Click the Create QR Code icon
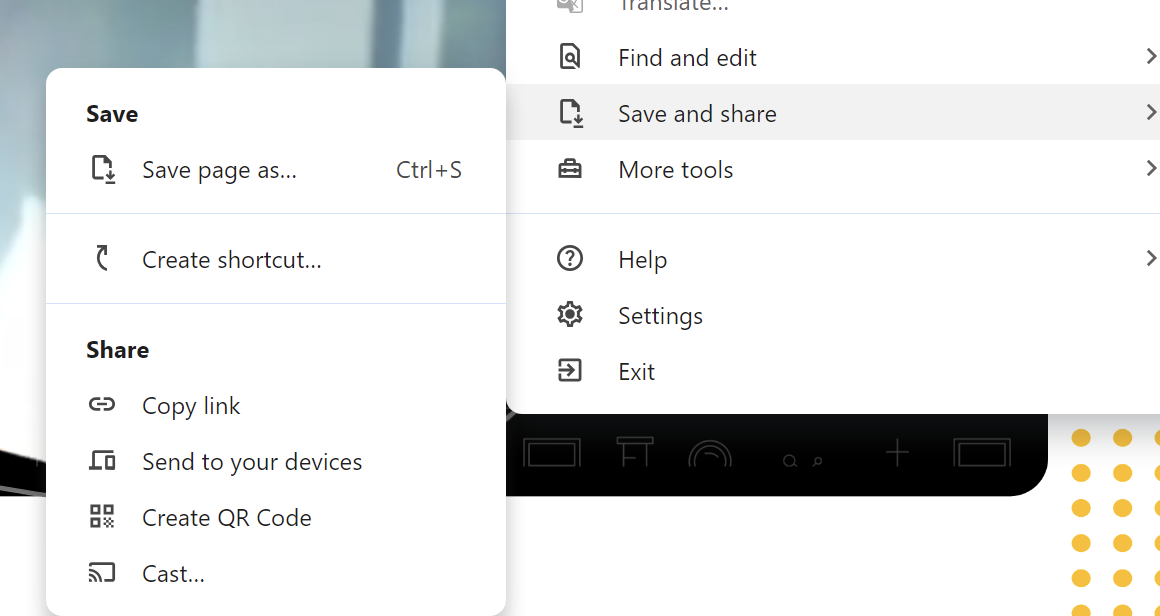The height and width of the screenshot is (616, 1160). click(101, 517)
